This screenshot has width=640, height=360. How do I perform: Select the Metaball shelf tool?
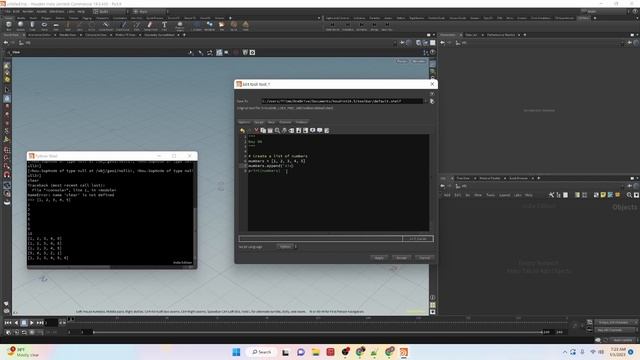click(x=209, y=26)
